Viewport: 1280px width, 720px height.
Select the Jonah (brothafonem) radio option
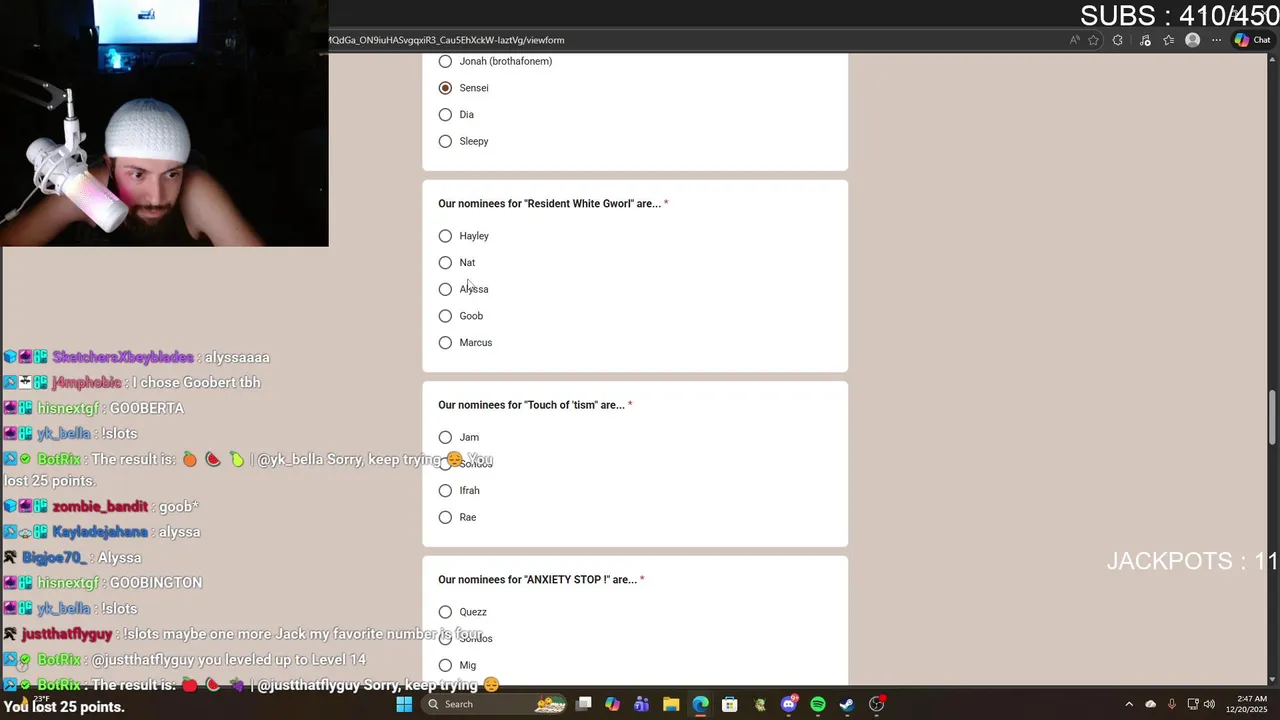pos(445,61)
